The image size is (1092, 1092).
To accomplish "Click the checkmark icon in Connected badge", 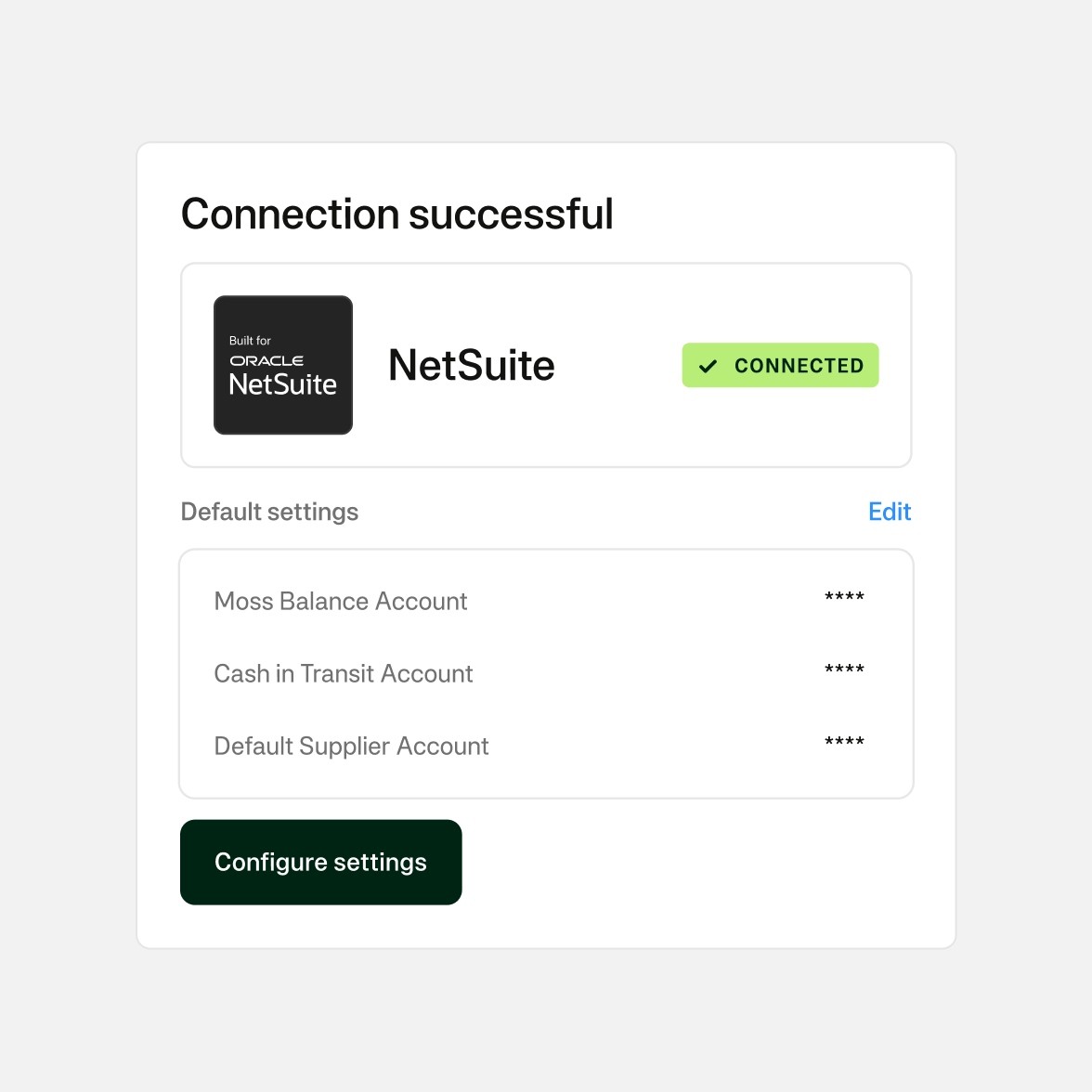I will pyautogui.click(x=708, y=366).
